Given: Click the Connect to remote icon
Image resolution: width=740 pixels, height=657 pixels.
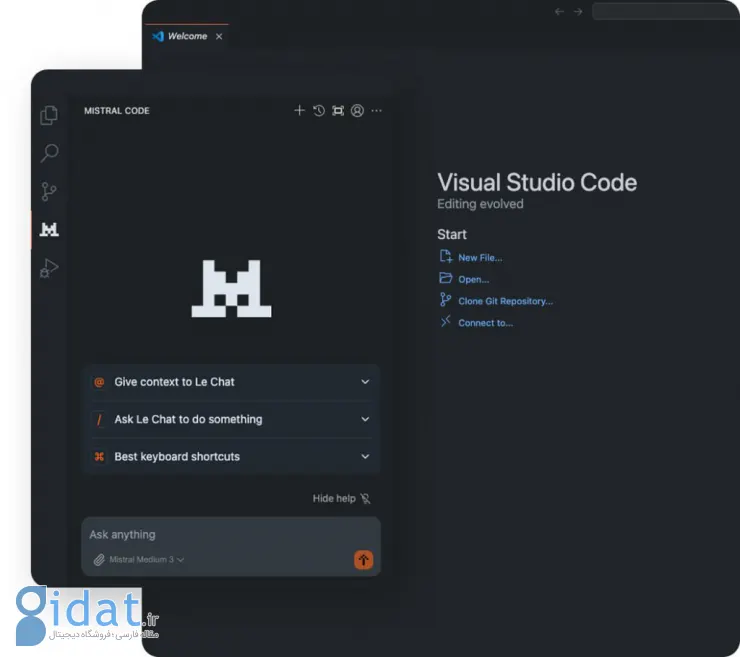Looking at the screenshot, I should tap(446, 321).
